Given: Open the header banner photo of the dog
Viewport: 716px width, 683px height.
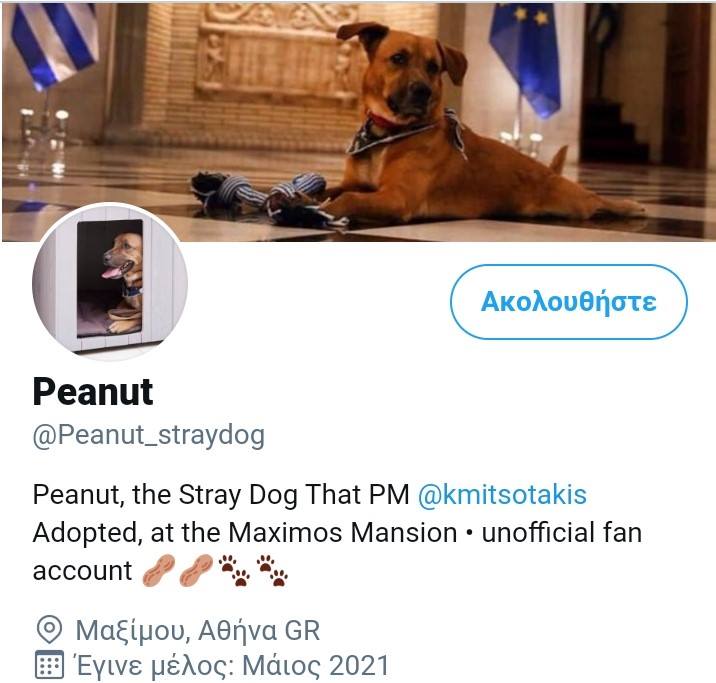Looking at the screenshot, I should [358, 121].
